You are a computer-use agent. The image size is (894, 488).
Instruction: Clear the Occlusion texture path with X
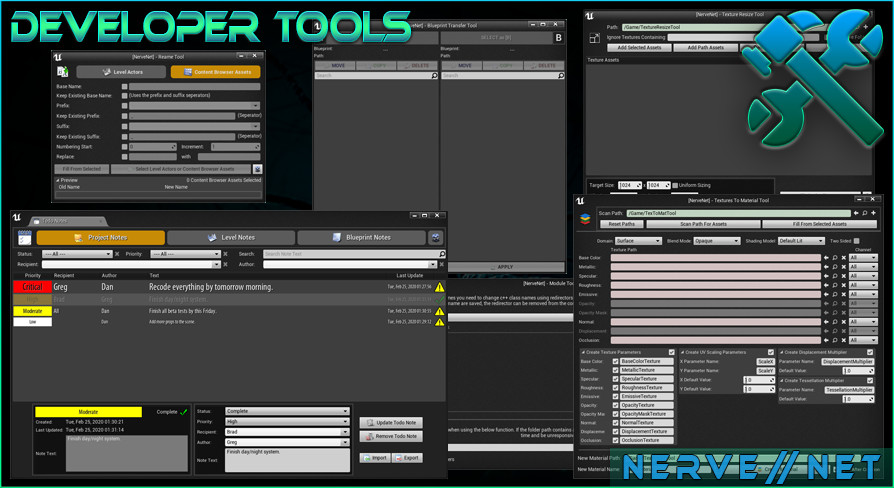tap(844, 340)
